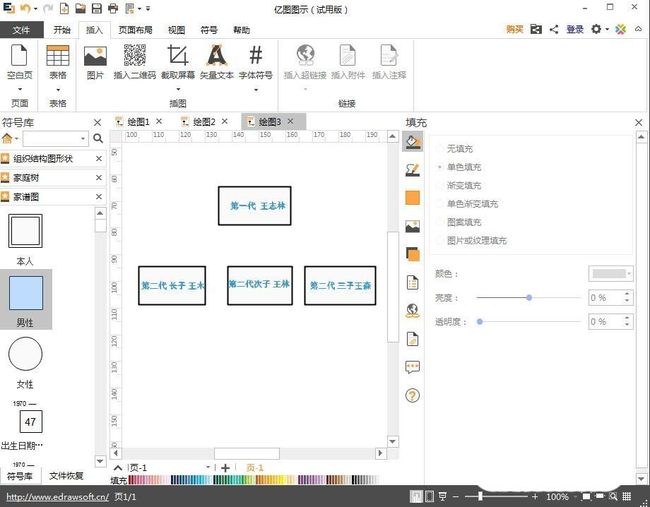Click the 字体符号 font symbol icon
The width and height of the screenshot is (650, 507).
click(x=256, y=62)
